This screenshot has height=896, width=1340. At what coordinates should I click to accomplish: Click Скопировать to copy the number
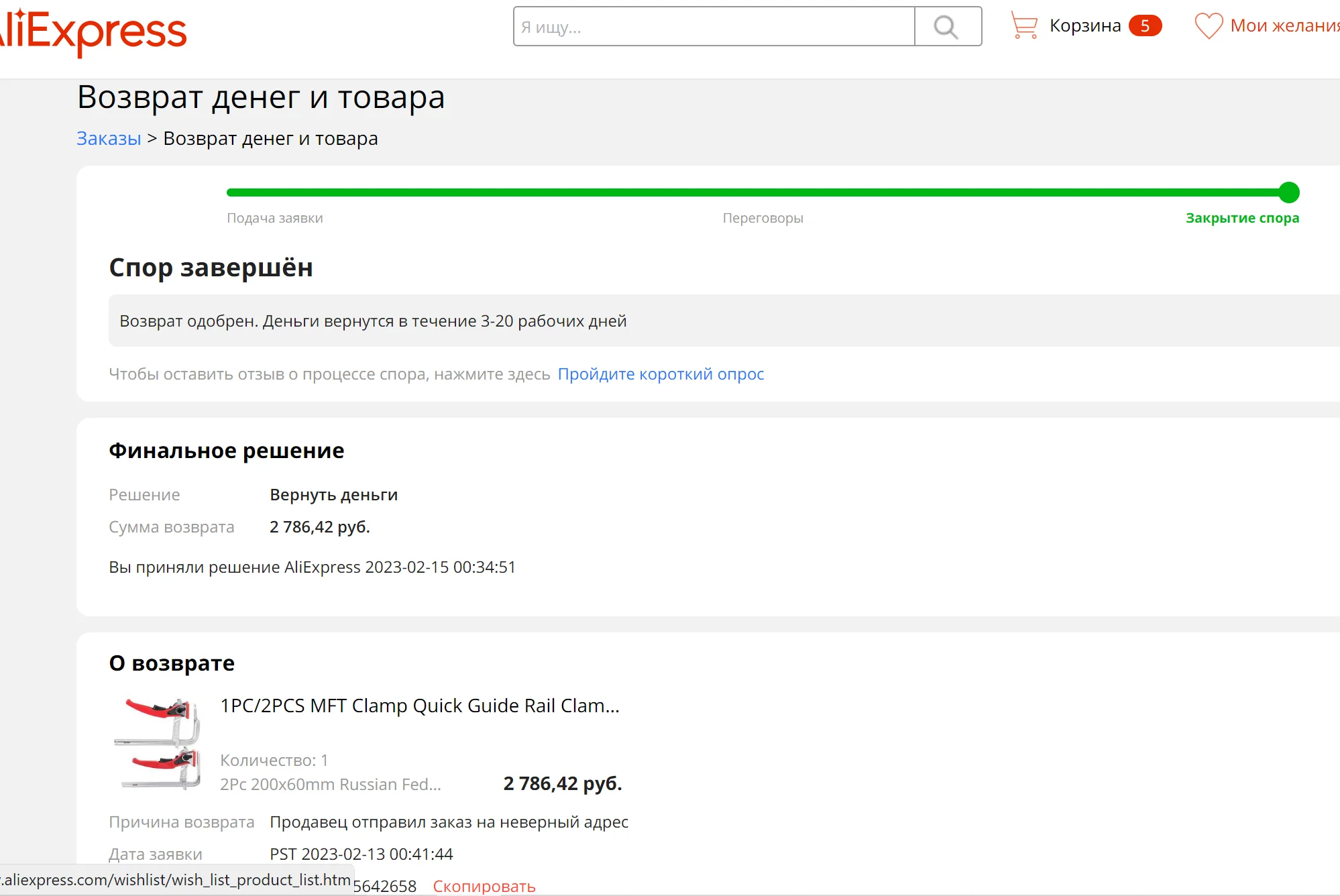coord(484,886)
